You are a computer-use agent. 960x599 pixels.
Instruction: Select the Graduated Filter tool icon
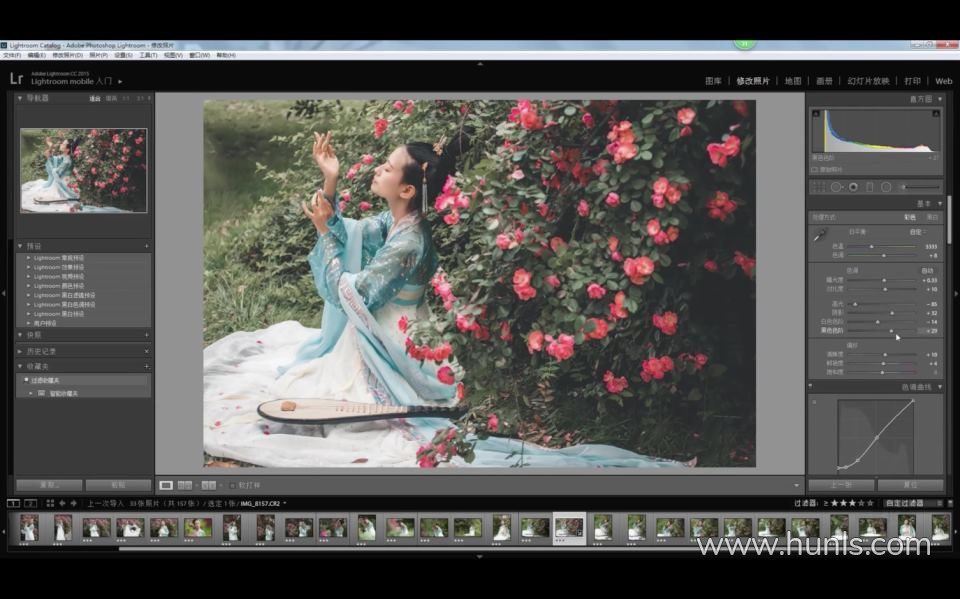tap(869, 187)
